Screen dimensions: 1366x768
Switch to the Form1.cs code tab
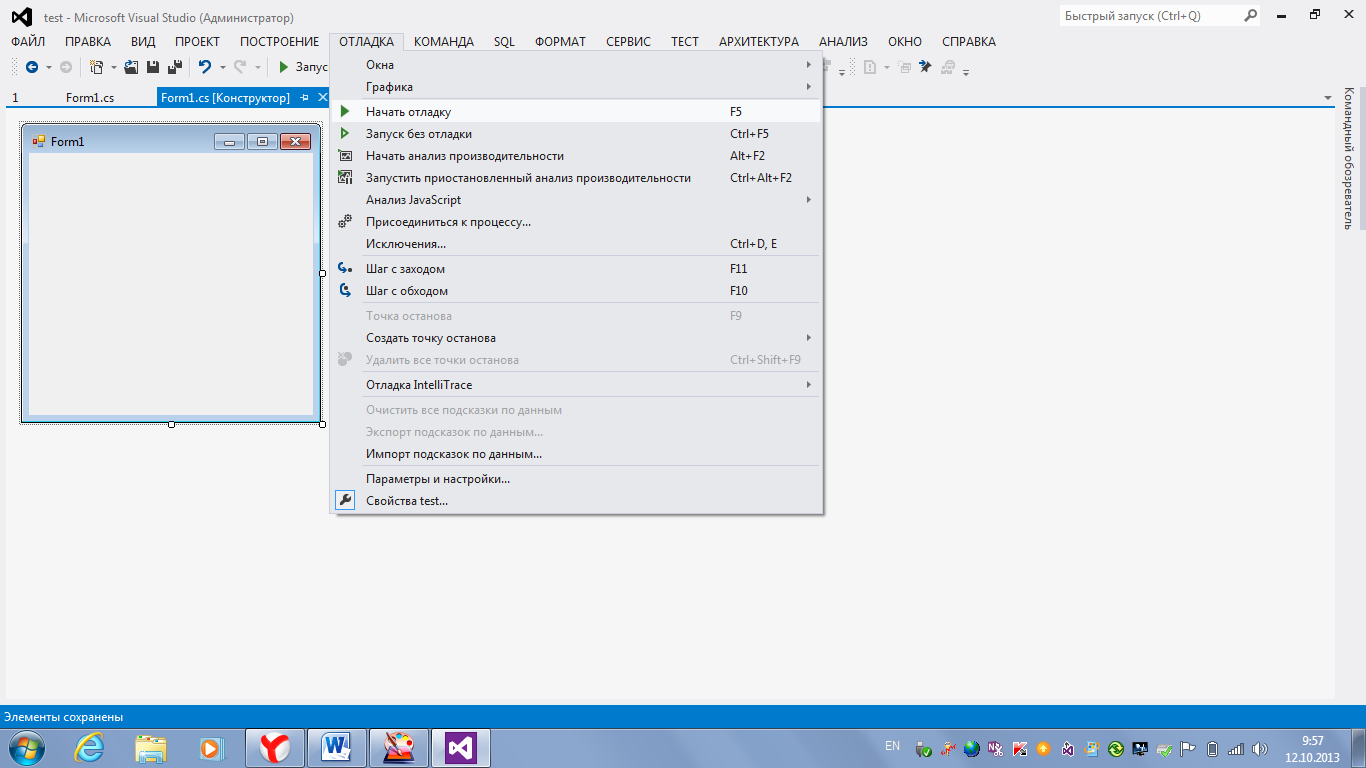click(x=90, y=98)
